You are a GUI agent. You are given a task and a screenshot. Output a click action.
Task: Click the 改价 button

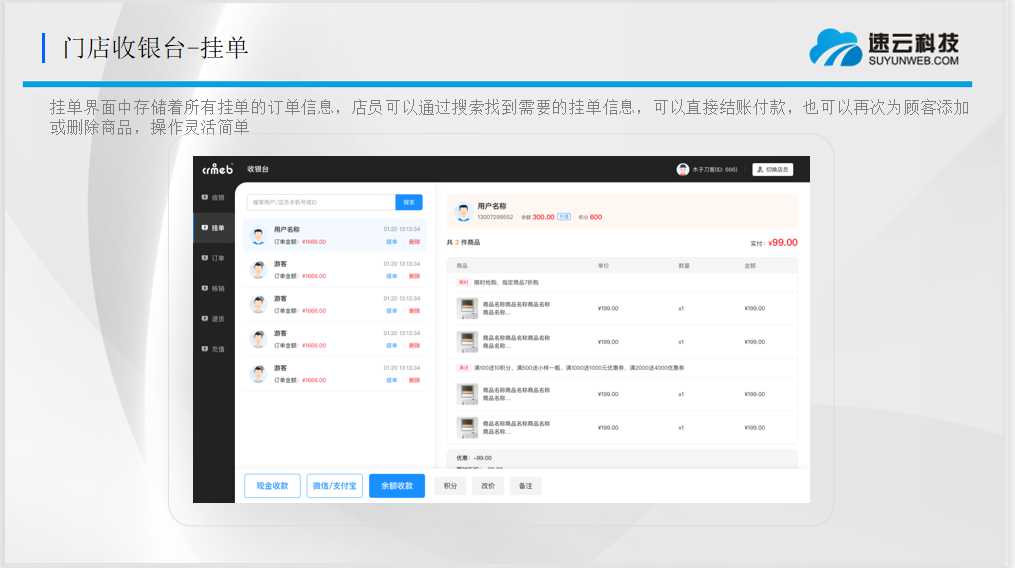click(x=488, y=486)
